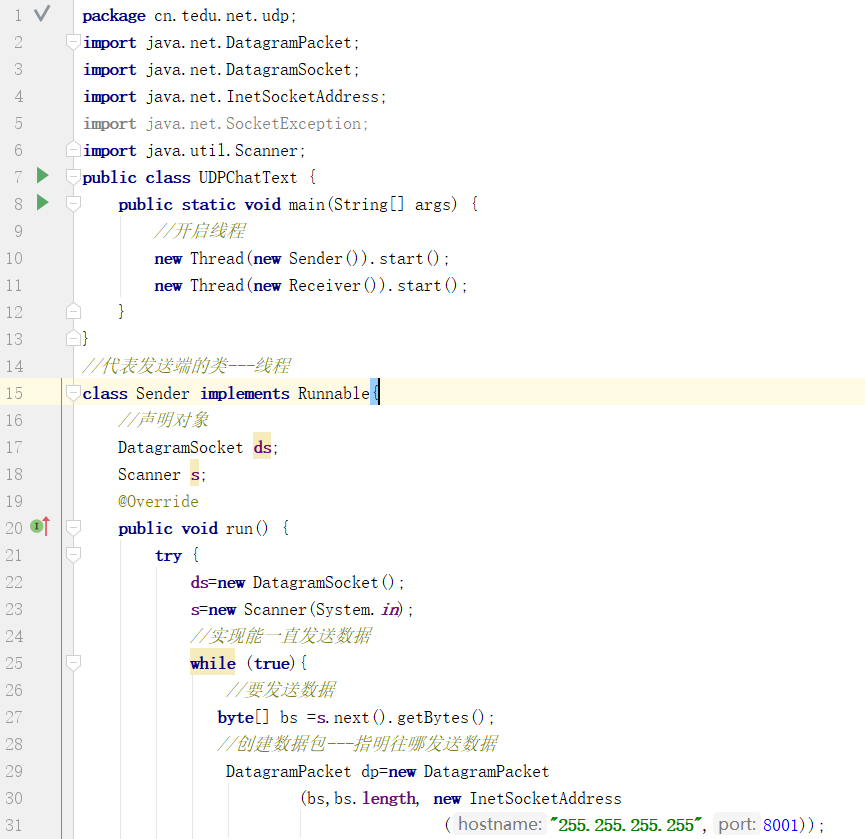Click 'Scanner' in the line 6 import
Screen dimensions: 865x839
[266, 151]
